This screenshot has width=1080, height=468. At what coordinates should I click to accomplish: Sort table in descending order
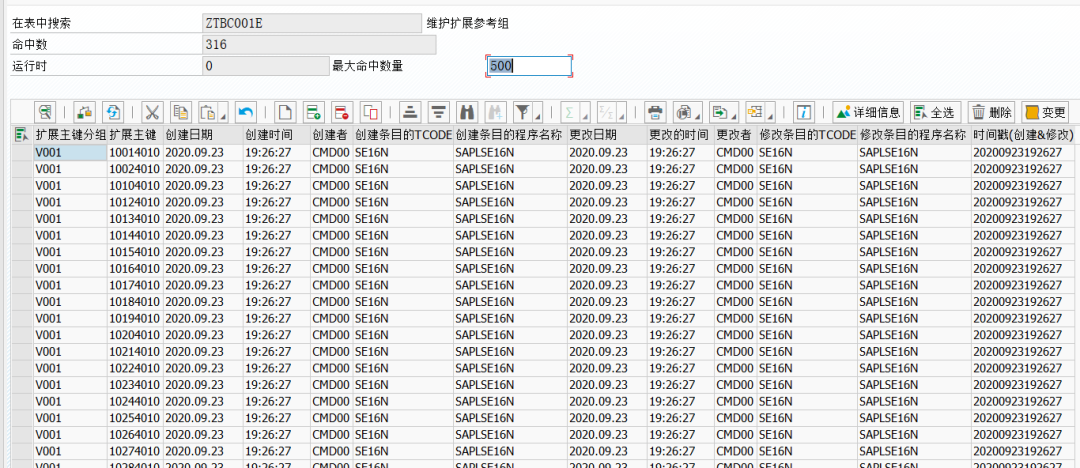439,112
